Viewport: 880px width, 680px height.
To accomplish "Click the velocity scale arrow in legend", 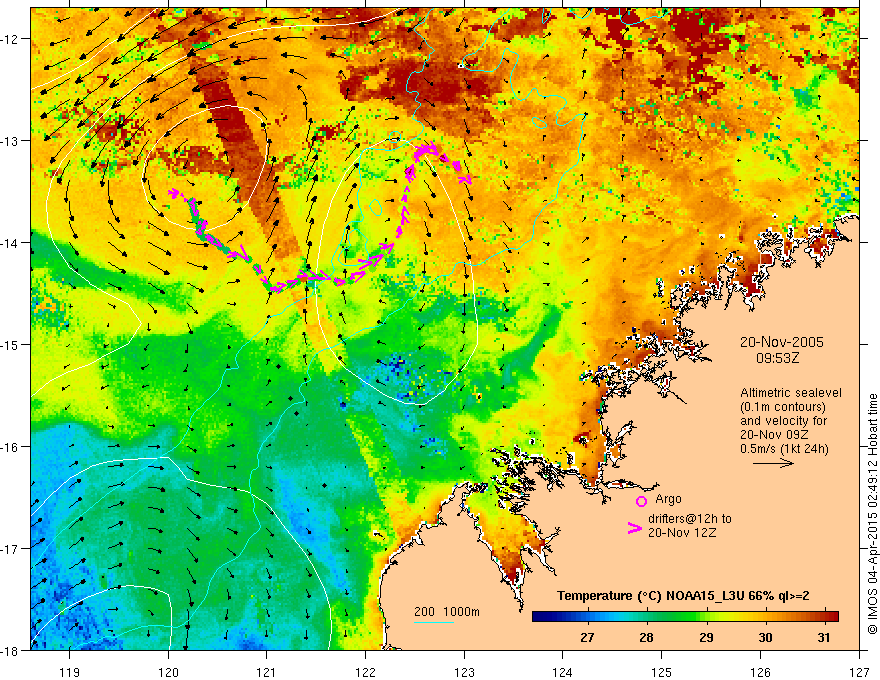I will [x=773, y=463].
